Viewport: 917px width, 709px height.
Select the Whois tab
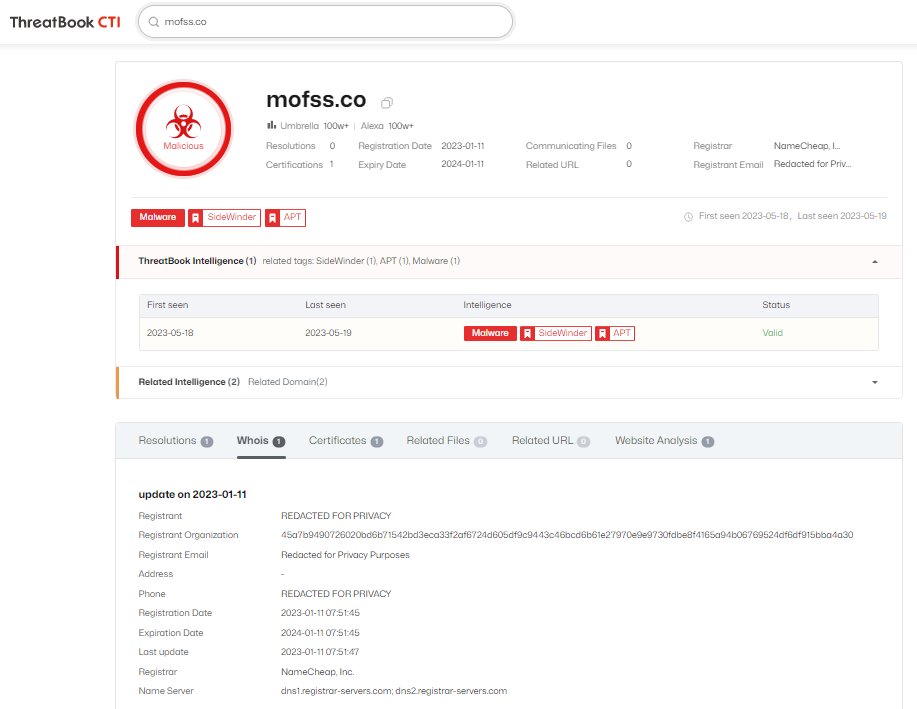click(x=261, y=440)
